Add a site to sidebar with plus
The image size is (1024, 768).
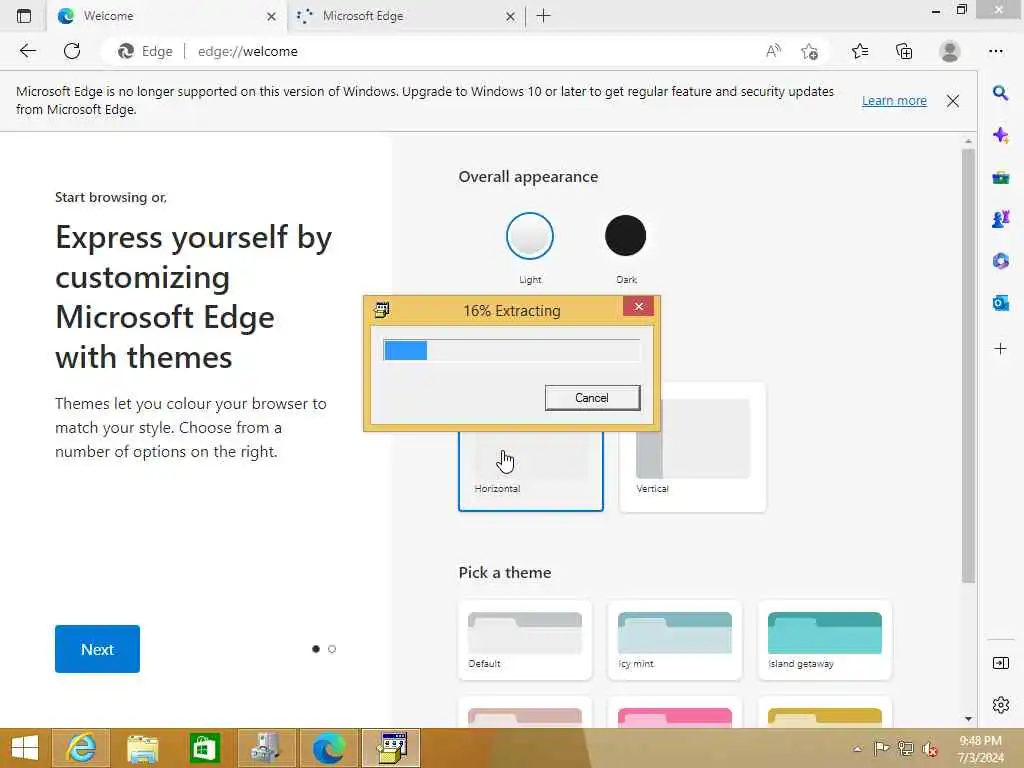coord(1000,349)
